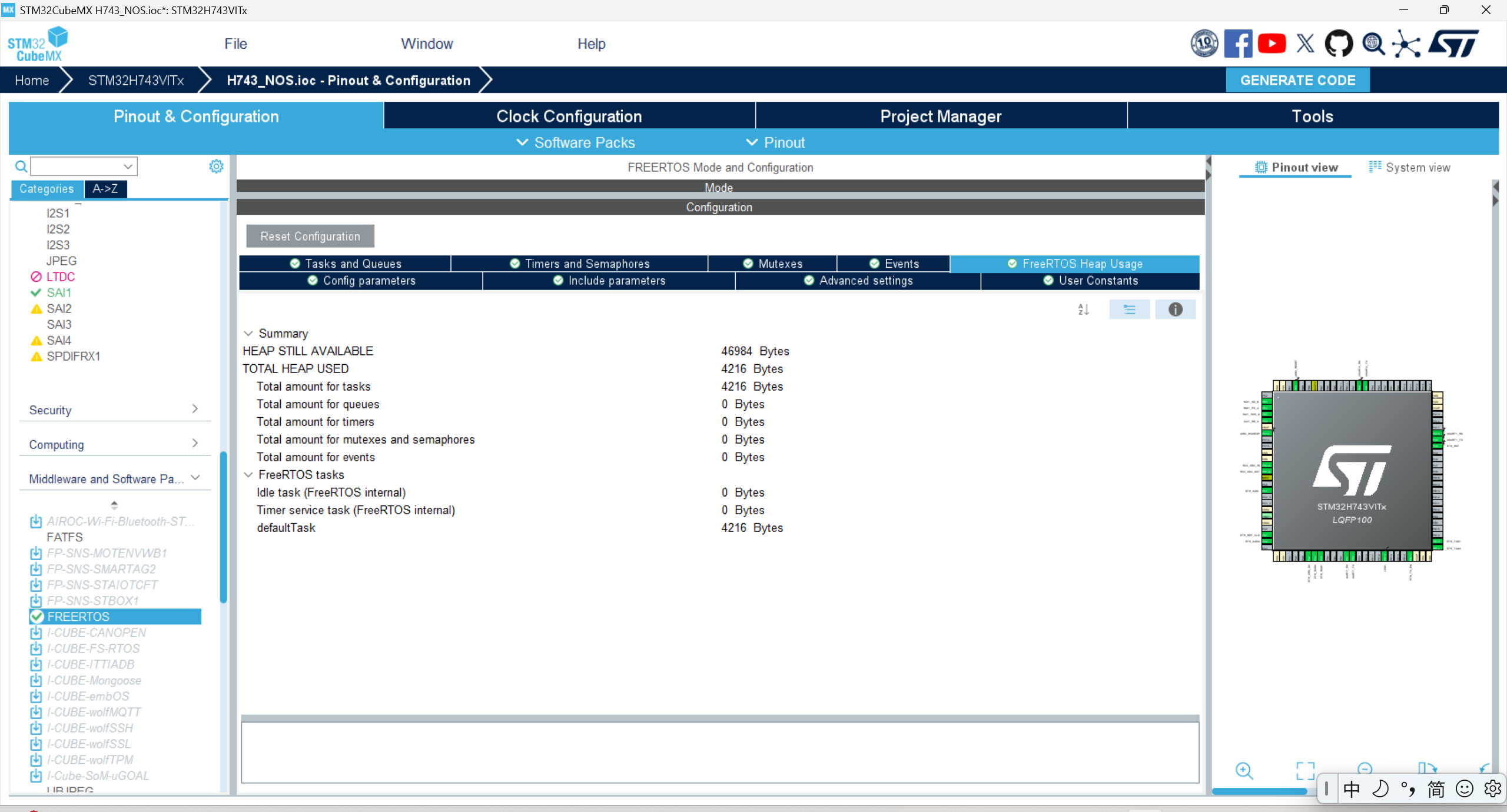1507x812 pixels.
Task: Open the search combo box dropdown
Action: (x=128, y=167)
